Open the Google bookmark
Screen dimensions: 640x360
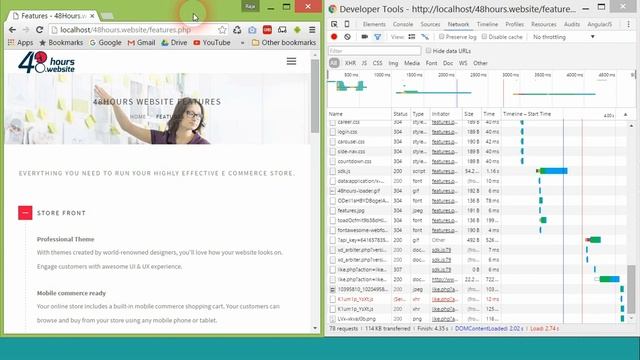(x=105, y=42)
